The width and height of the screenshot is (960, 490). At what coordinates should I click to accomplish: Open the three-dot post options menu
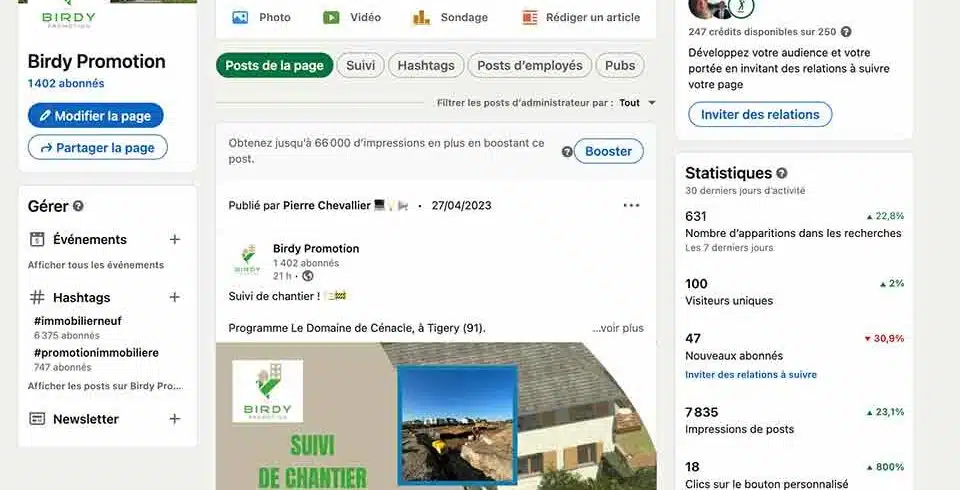(x=631, y=205)
